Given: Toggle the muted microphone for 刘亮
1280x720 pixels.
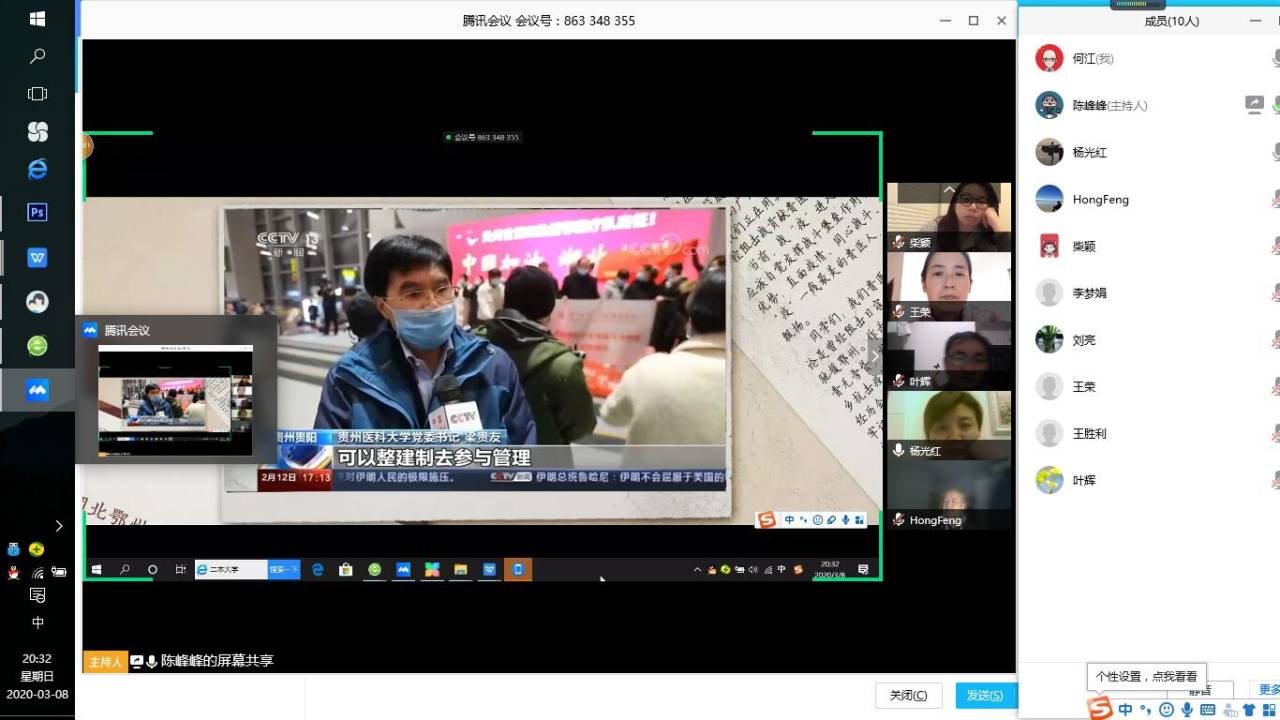Looking at the screenshot, I should click(1276, 340).
